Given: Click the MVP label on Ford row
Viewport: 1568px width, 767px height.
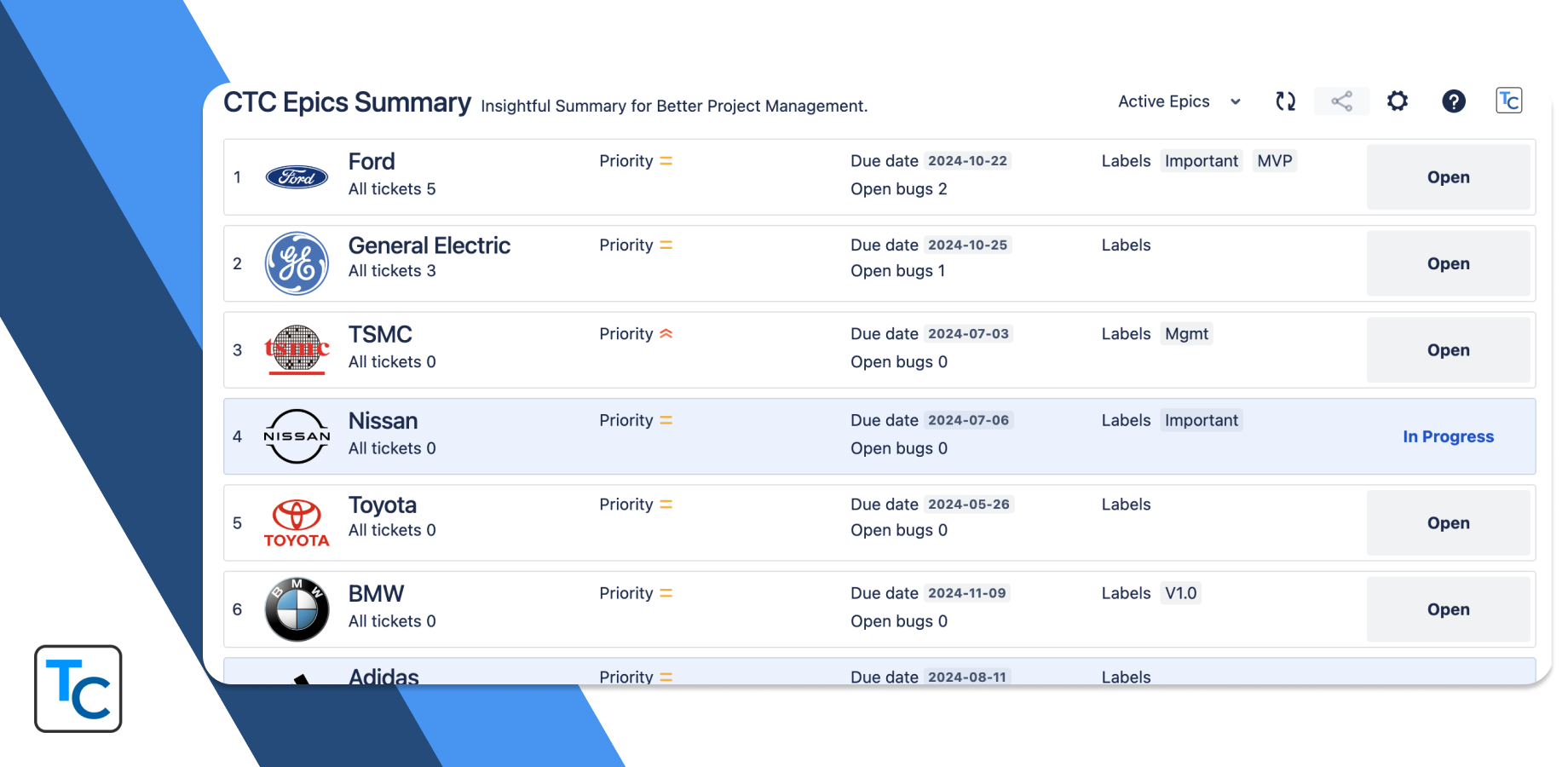Looking at the screenshot, I should coord(1275,161).
